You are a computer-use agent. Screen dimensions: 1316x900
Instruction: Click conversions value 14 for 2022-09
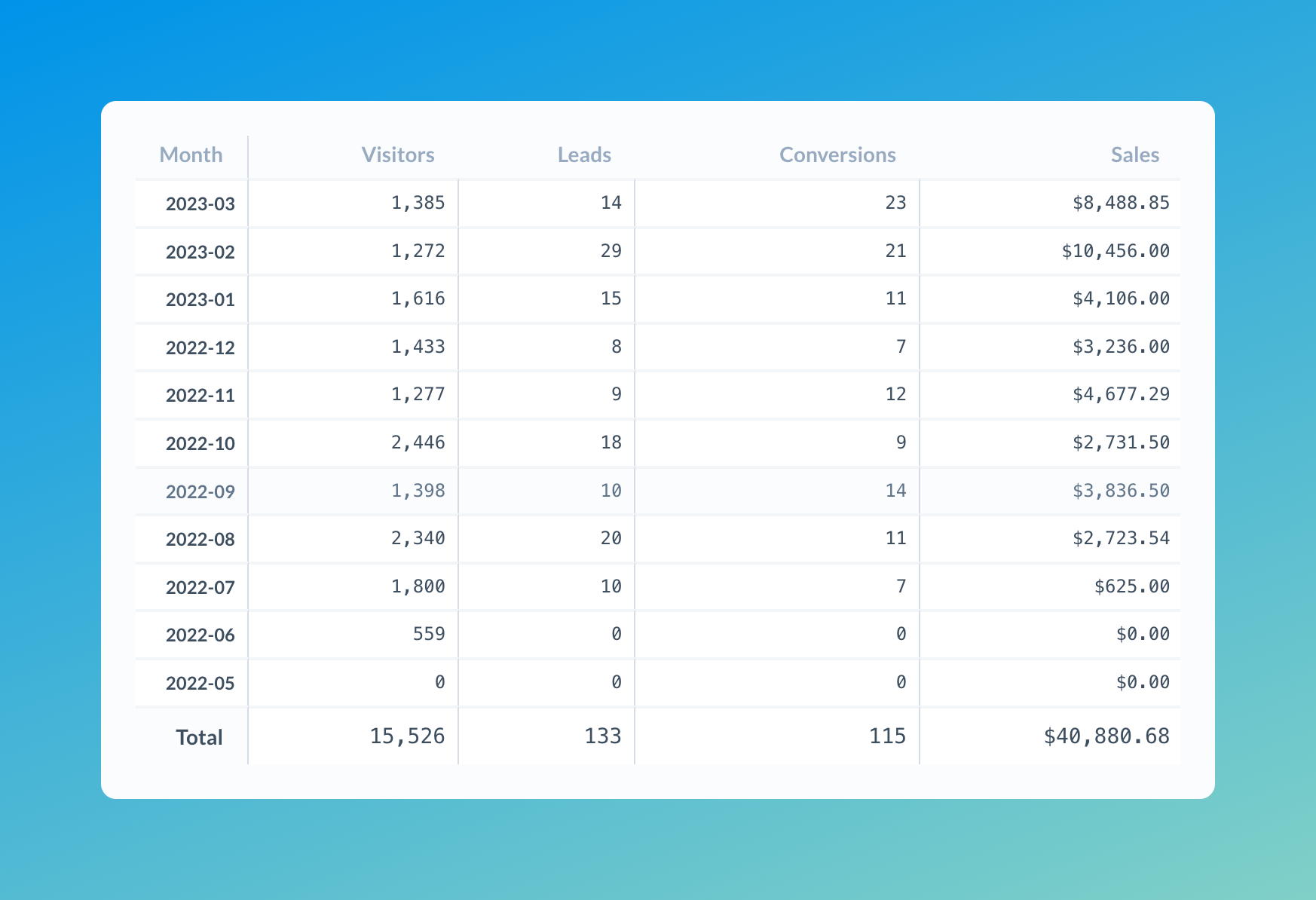[895, 491]
